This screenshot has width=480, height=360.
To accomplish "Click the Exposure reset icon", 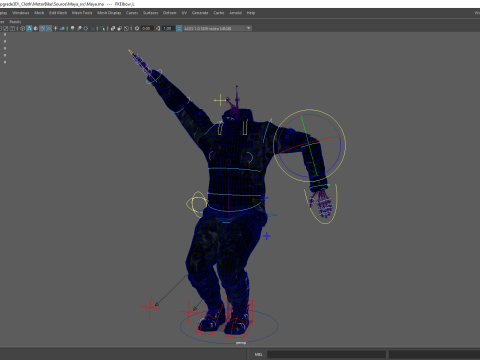I will tap(137, 28).
